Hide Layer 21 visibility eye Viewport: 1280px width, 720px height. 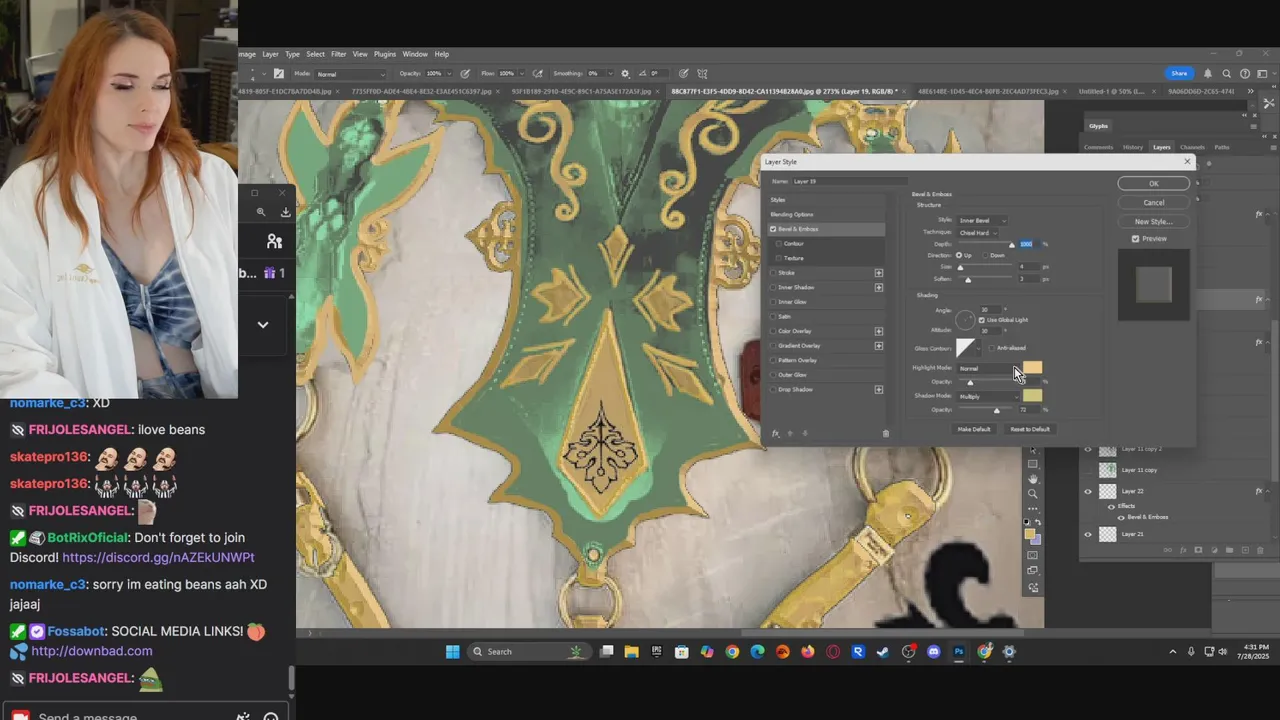pyautogui.click(x=1088, y=534)
